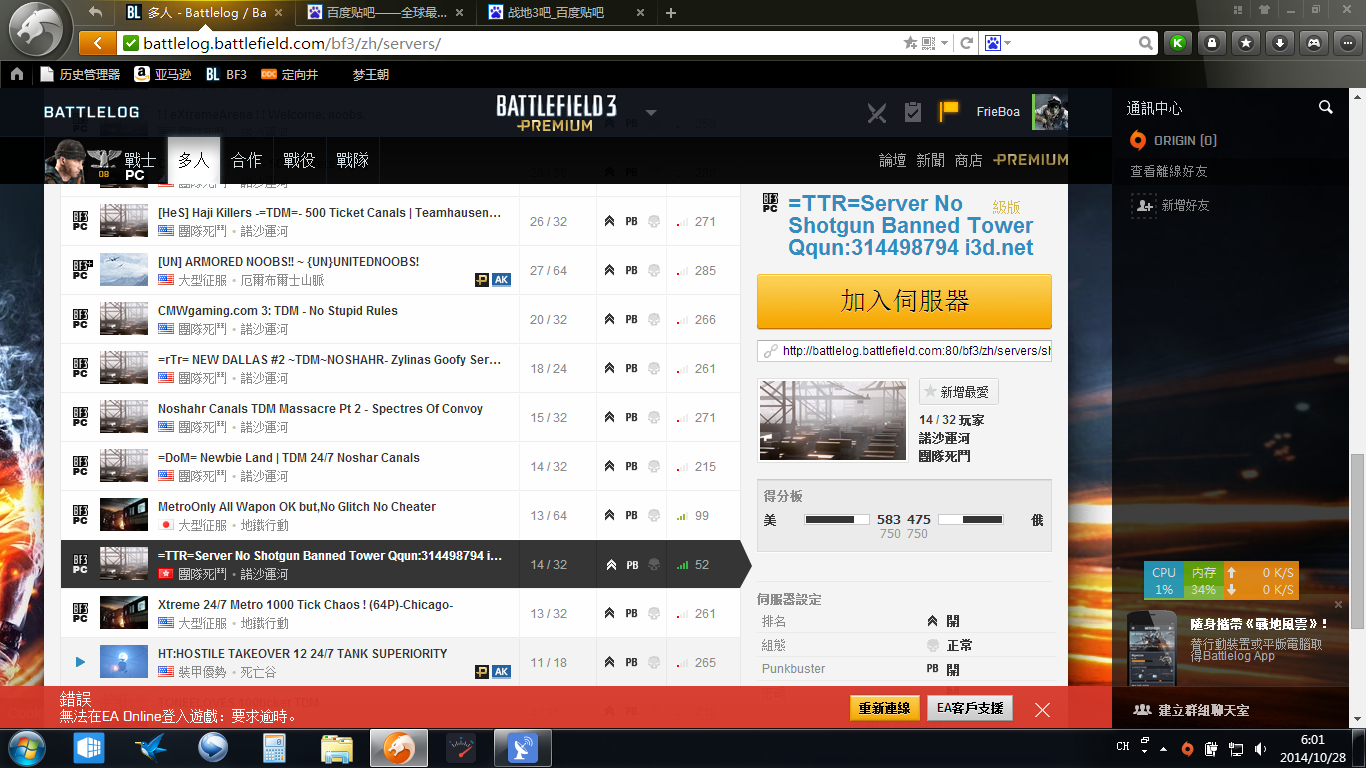Image resolution: width=1366 pixels, height=768 pixels.
Task: Switch to the 多人 multiplayer tab
Action: coord(193,160)
